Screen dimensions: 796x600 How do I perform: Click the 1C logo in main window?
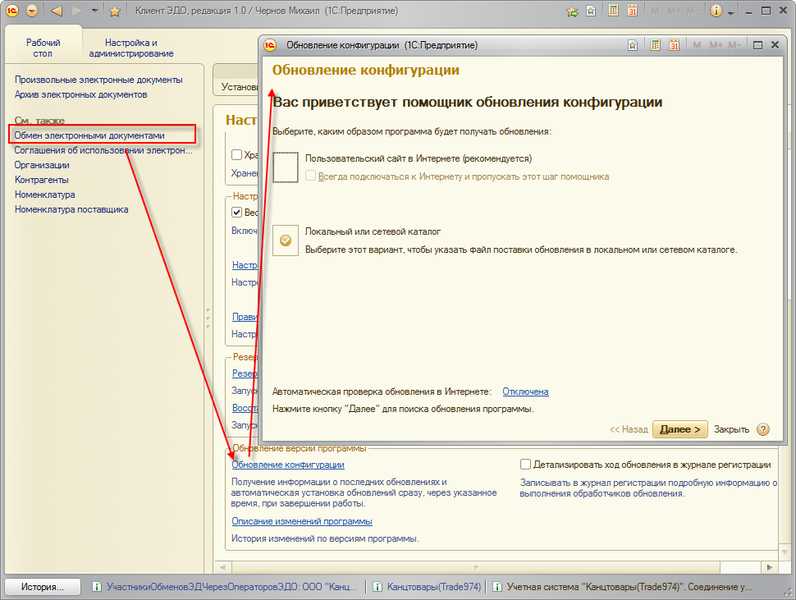[12, 11]
